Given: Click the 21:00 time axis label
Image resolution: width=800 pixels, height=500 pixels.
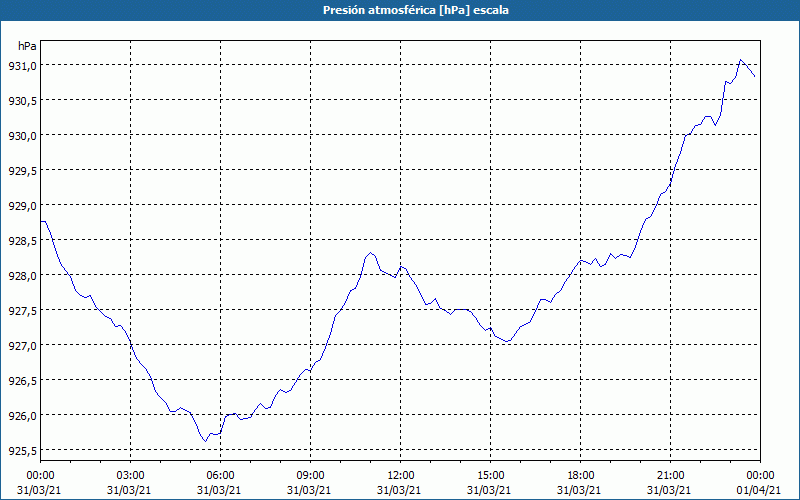Looking at the screenshot, I should [x=670, y=476].
